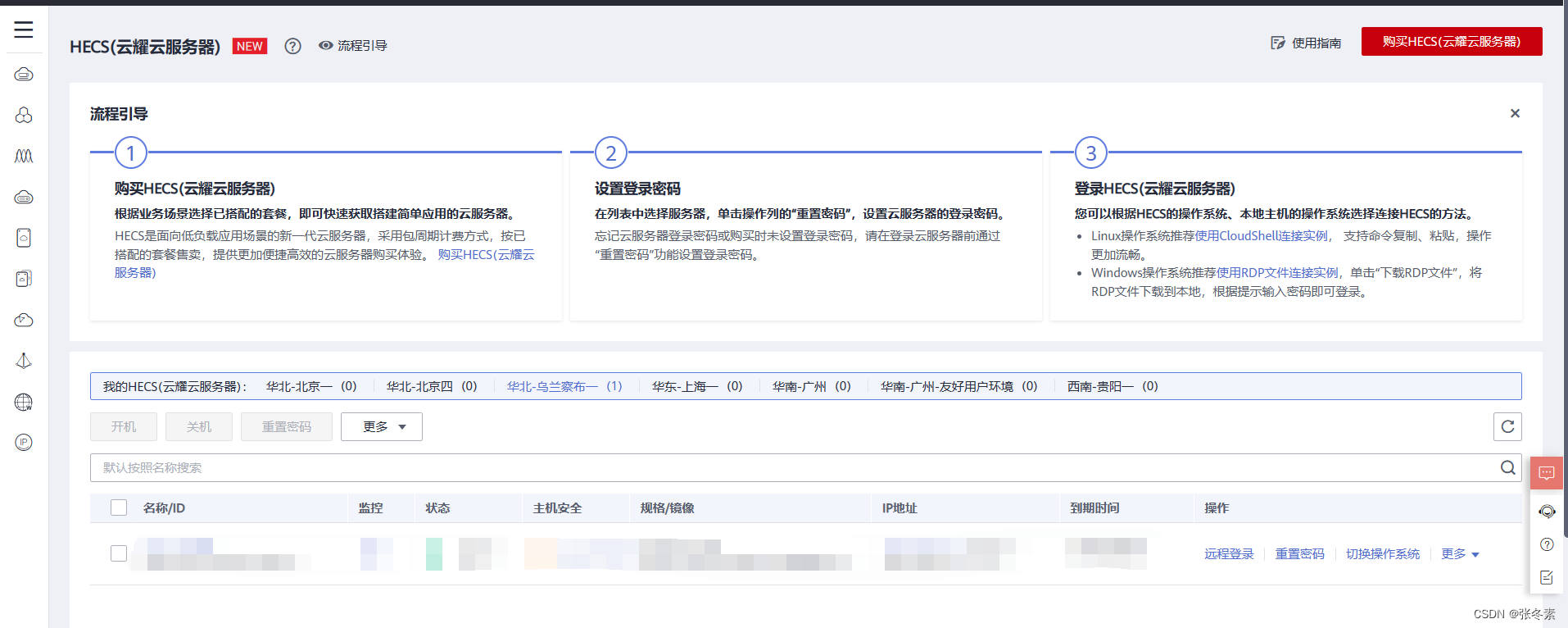1568x628 pixels.
Task: Click the 主机安全 column header
Action: tap(557, 508)
